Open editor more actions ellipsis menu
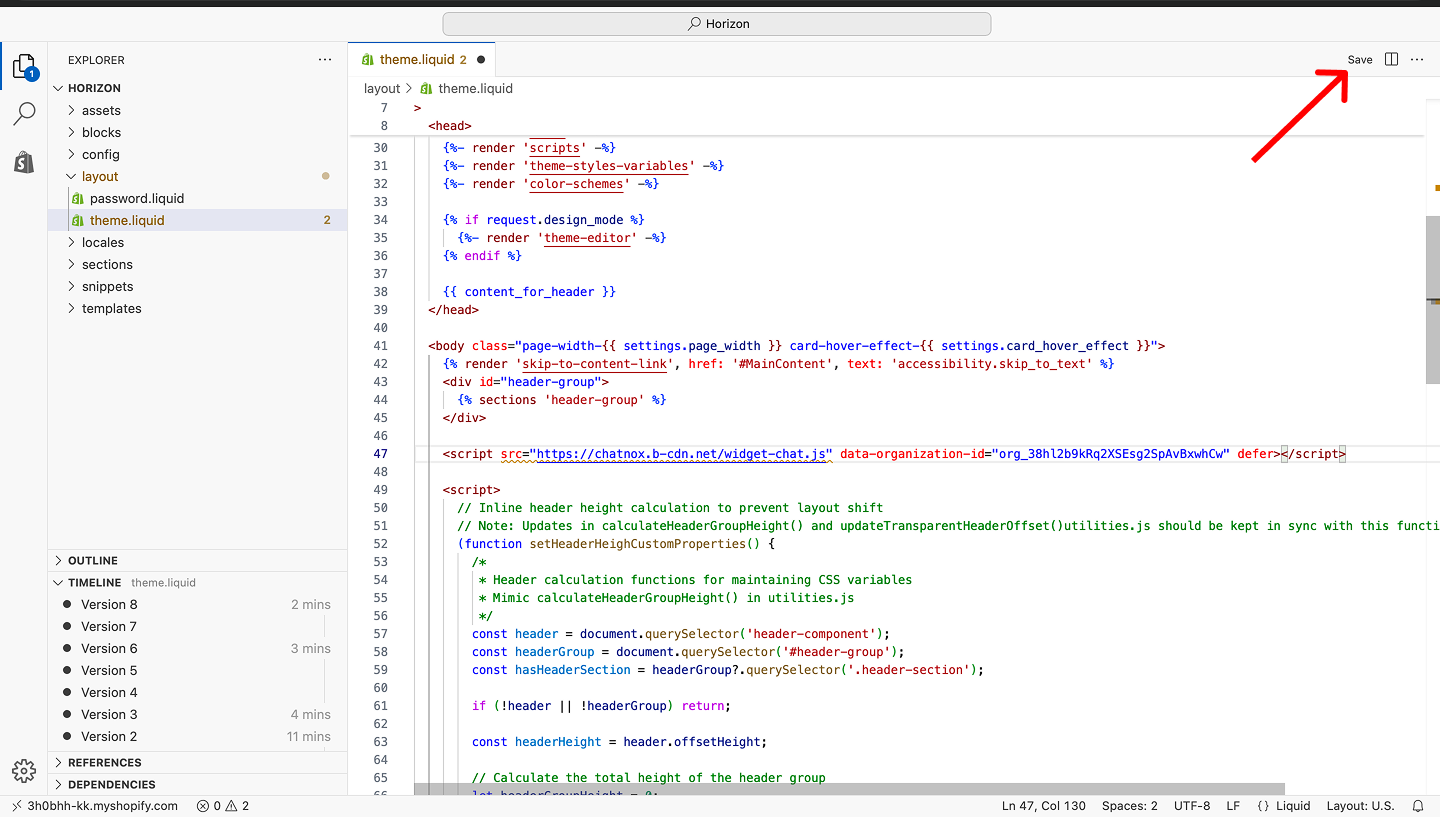The height and width of the screenshot is (817, 1440). (1417, 60)
